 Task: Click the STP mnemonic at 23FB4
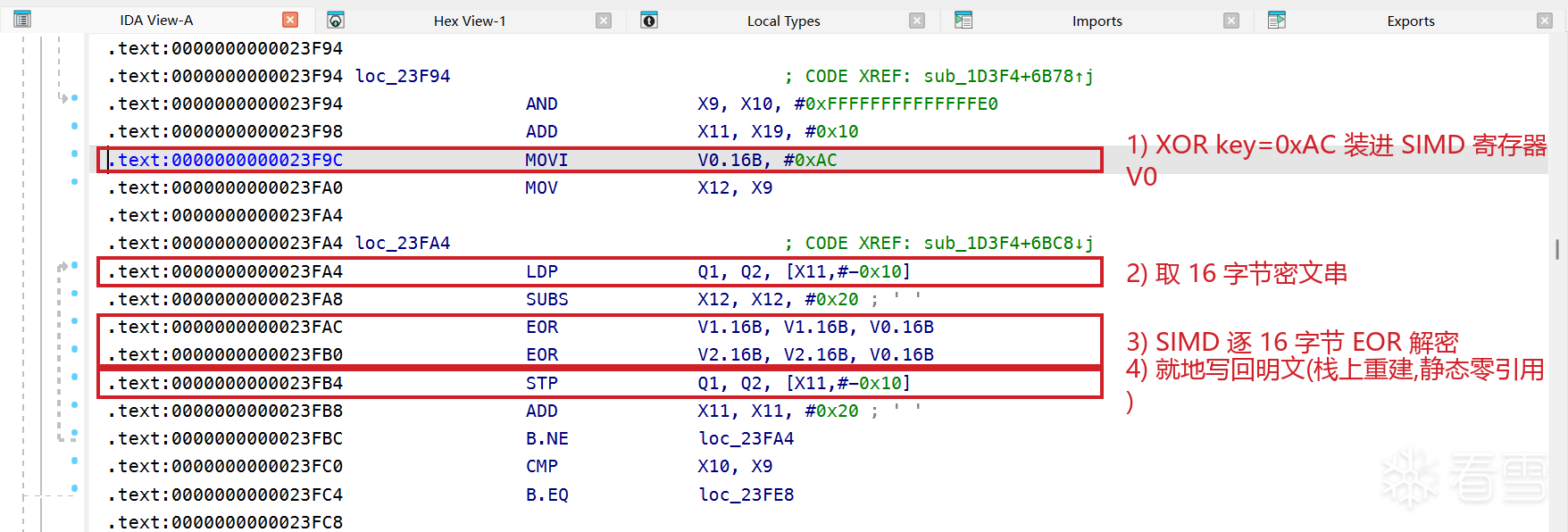pyautogui.click(x=542, y=383)
